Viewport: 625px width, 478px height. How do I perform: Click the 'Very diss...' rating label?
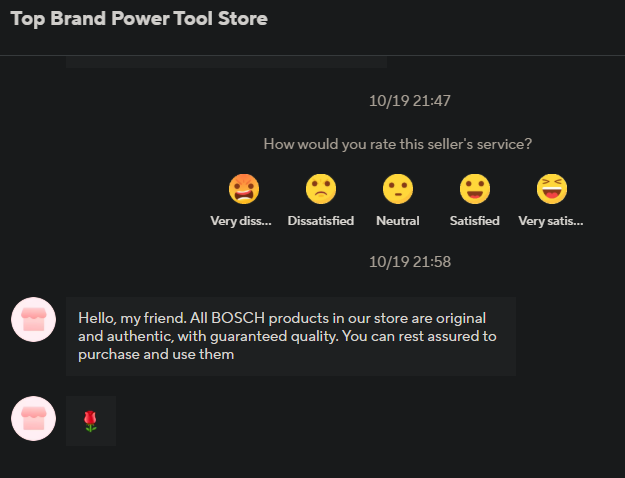pyautogui.click(x=241, y=221)
